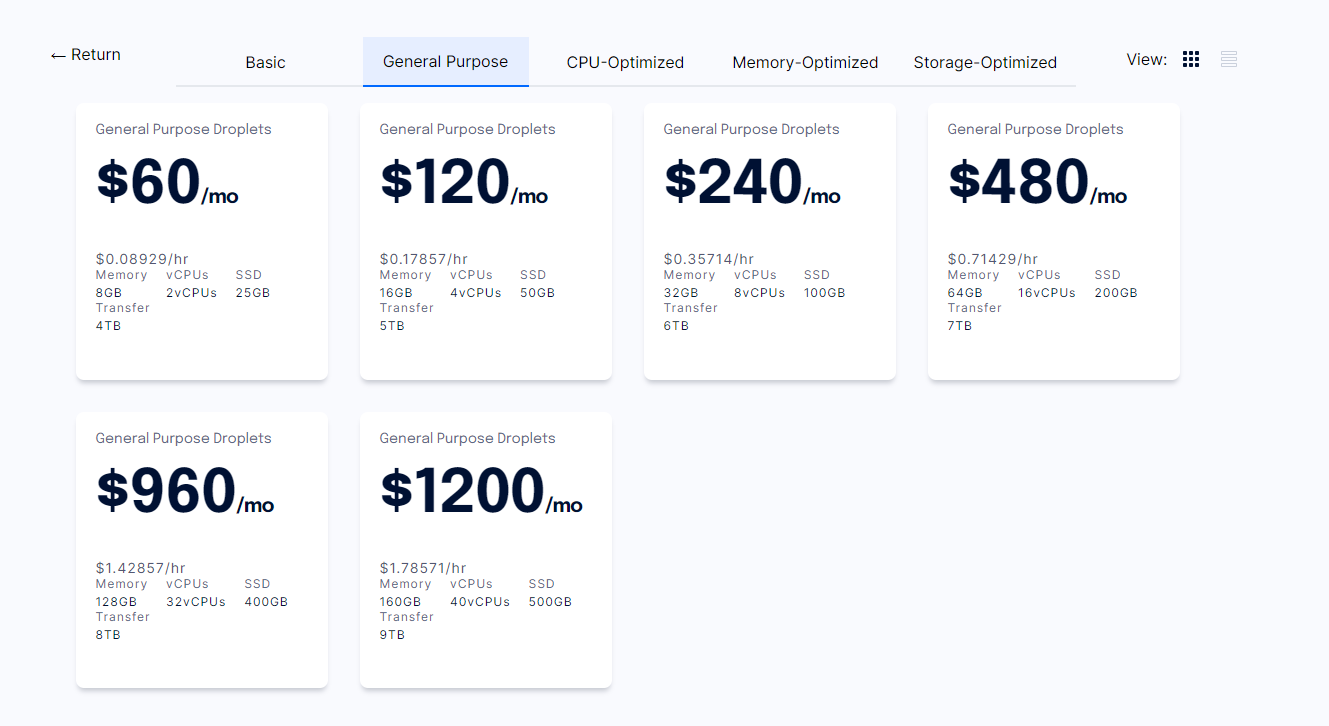Click the 500GB SSD value
1329x726 pixels.
pyautogui.click(x=550, y=602)
